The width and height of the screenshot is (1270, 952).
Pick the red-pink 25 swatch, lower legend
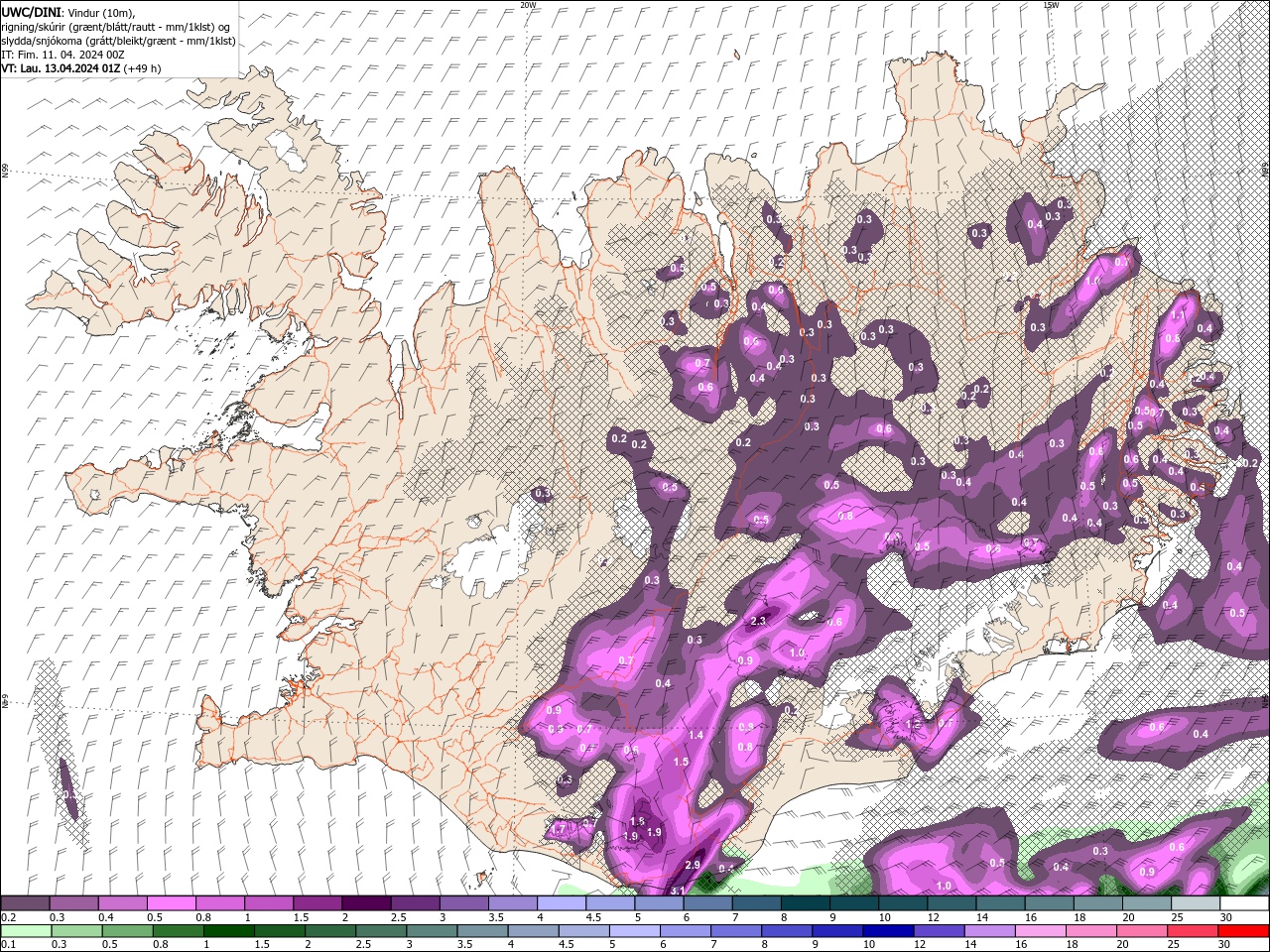1194,931
